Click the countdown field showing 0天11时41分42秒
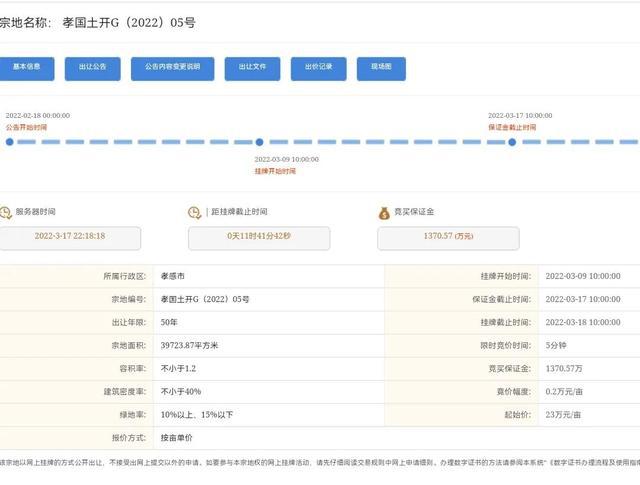 coord(259,237)
